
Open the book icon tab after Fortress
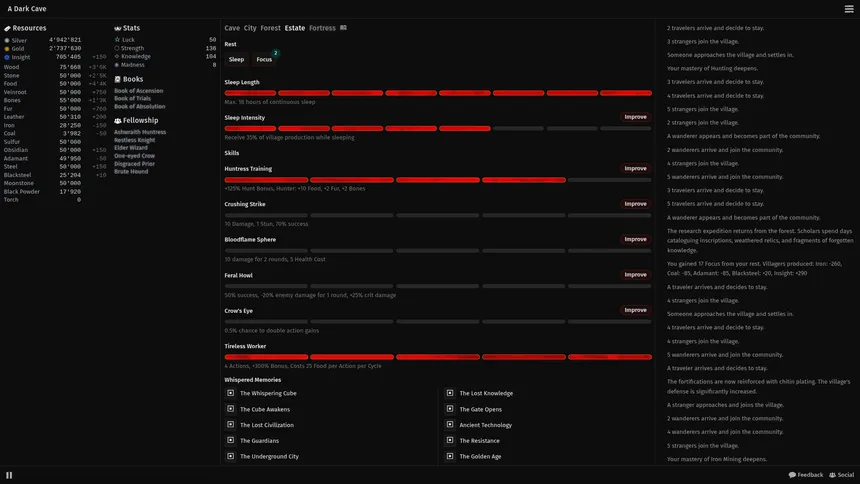click(x=343, y=27)
